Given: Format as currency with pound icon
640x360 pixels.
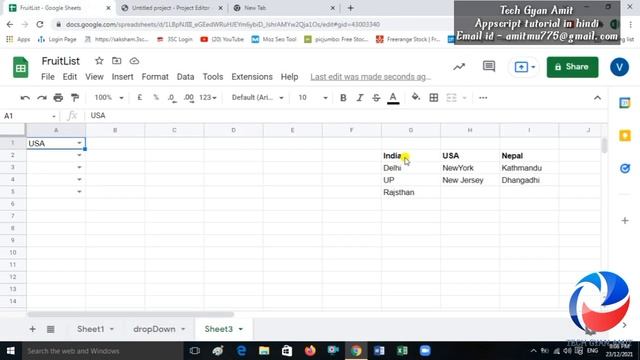Looking at the screenshot, I should (x=140, y=98).
